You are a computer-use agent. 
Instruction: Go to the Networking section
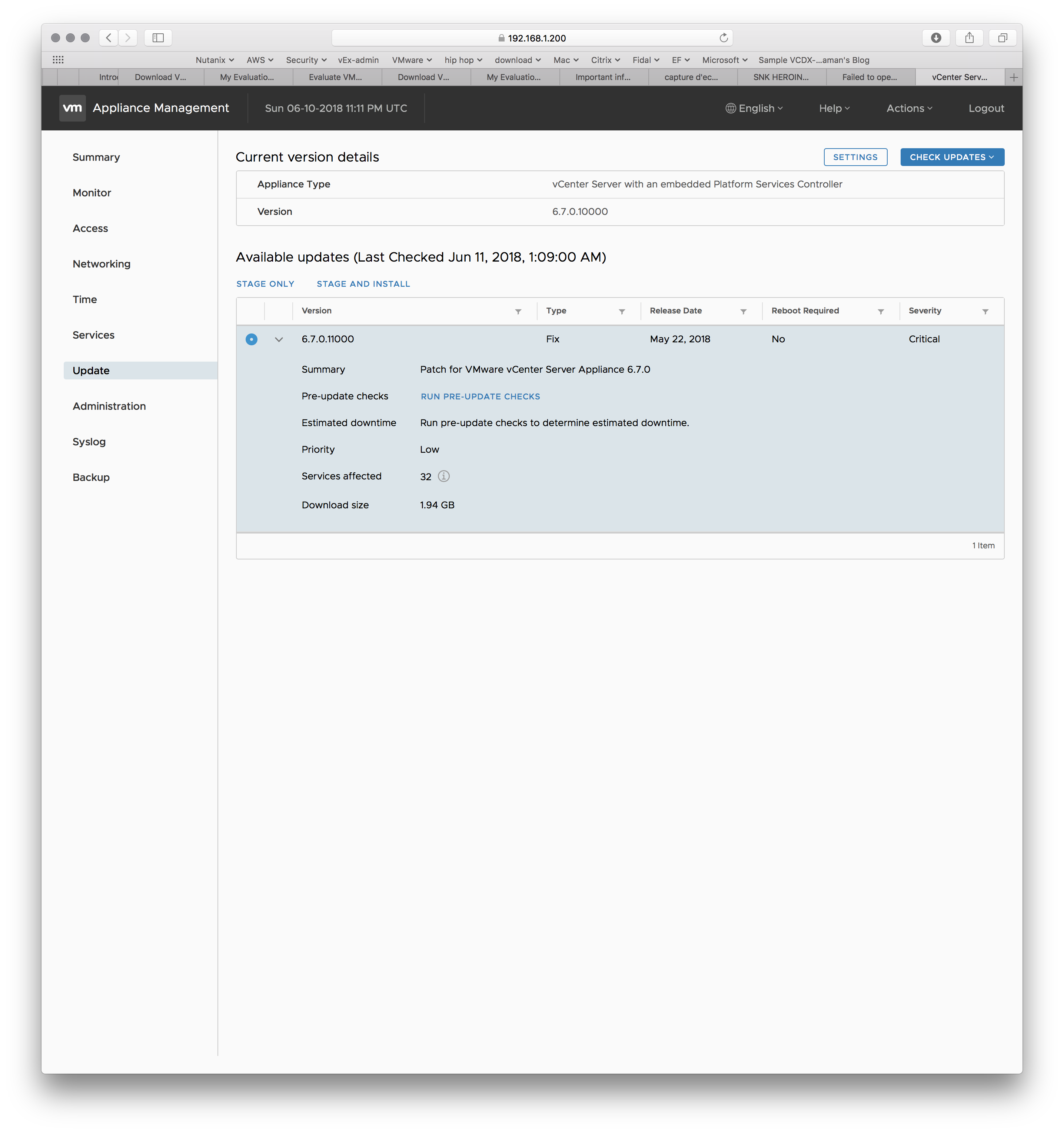click(102, 264)
